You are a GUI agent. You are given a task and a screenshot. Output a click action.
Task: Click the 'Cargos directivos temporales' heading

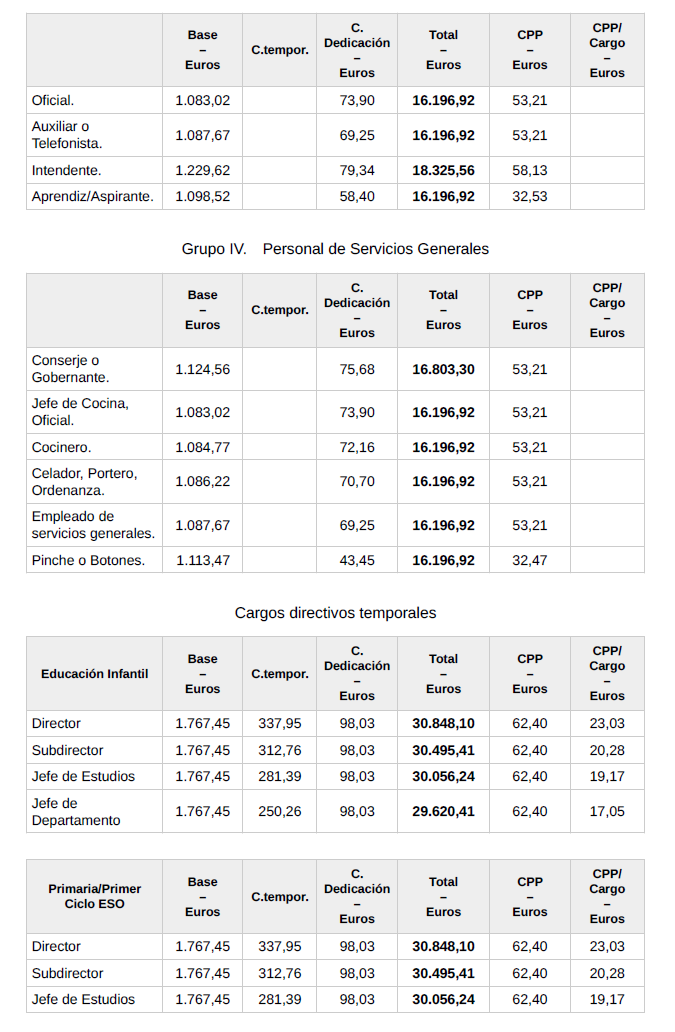point(335,612)
